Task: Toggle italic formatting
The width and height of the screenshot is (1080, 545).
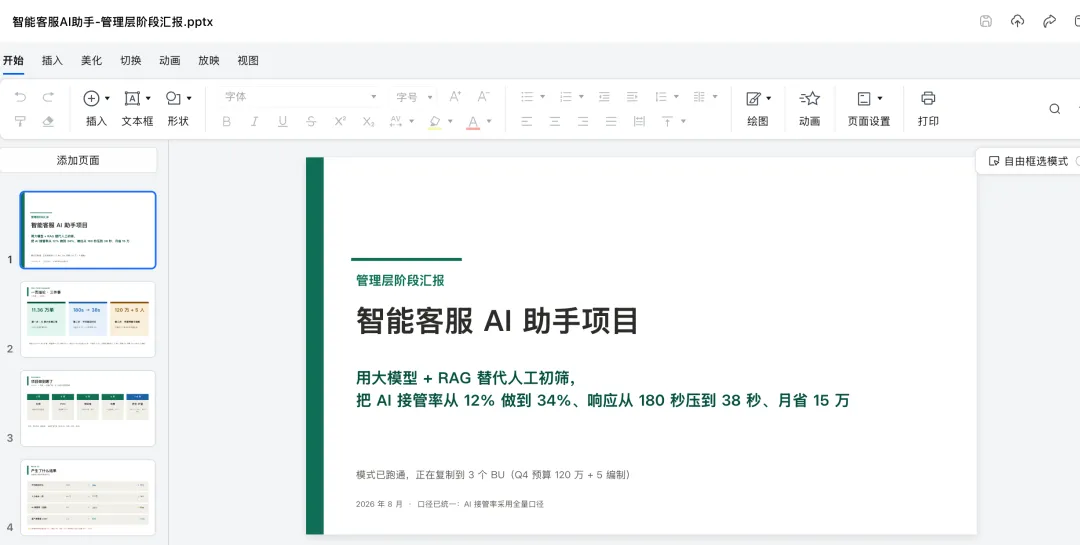Action: (x=254, y=121)
